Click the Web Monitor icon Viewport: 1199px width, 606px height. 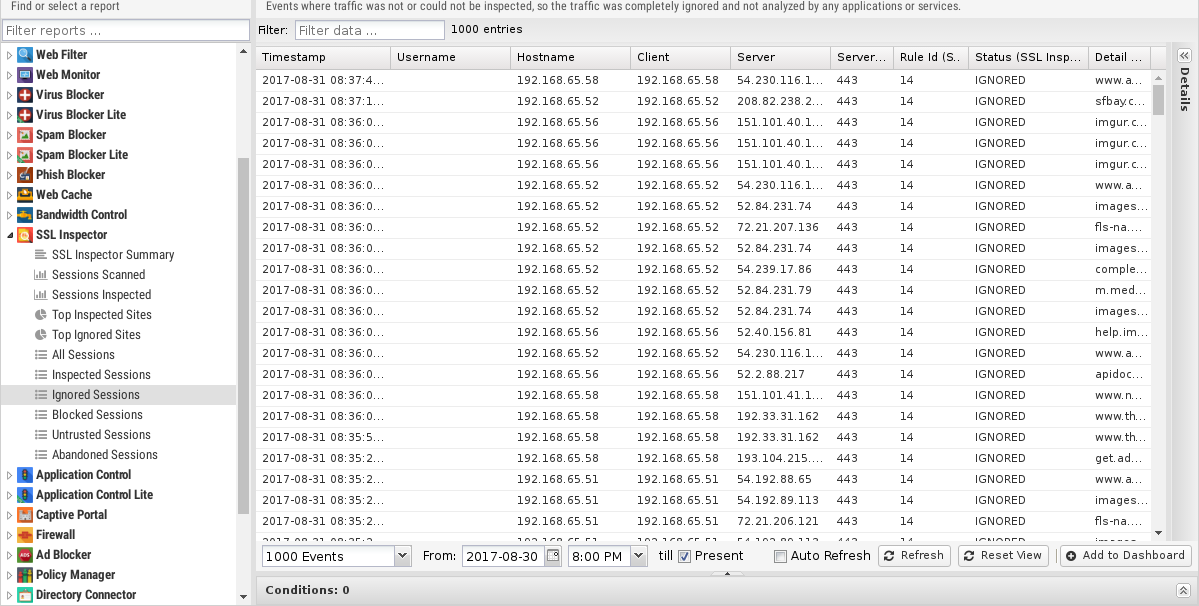point(25,75)
